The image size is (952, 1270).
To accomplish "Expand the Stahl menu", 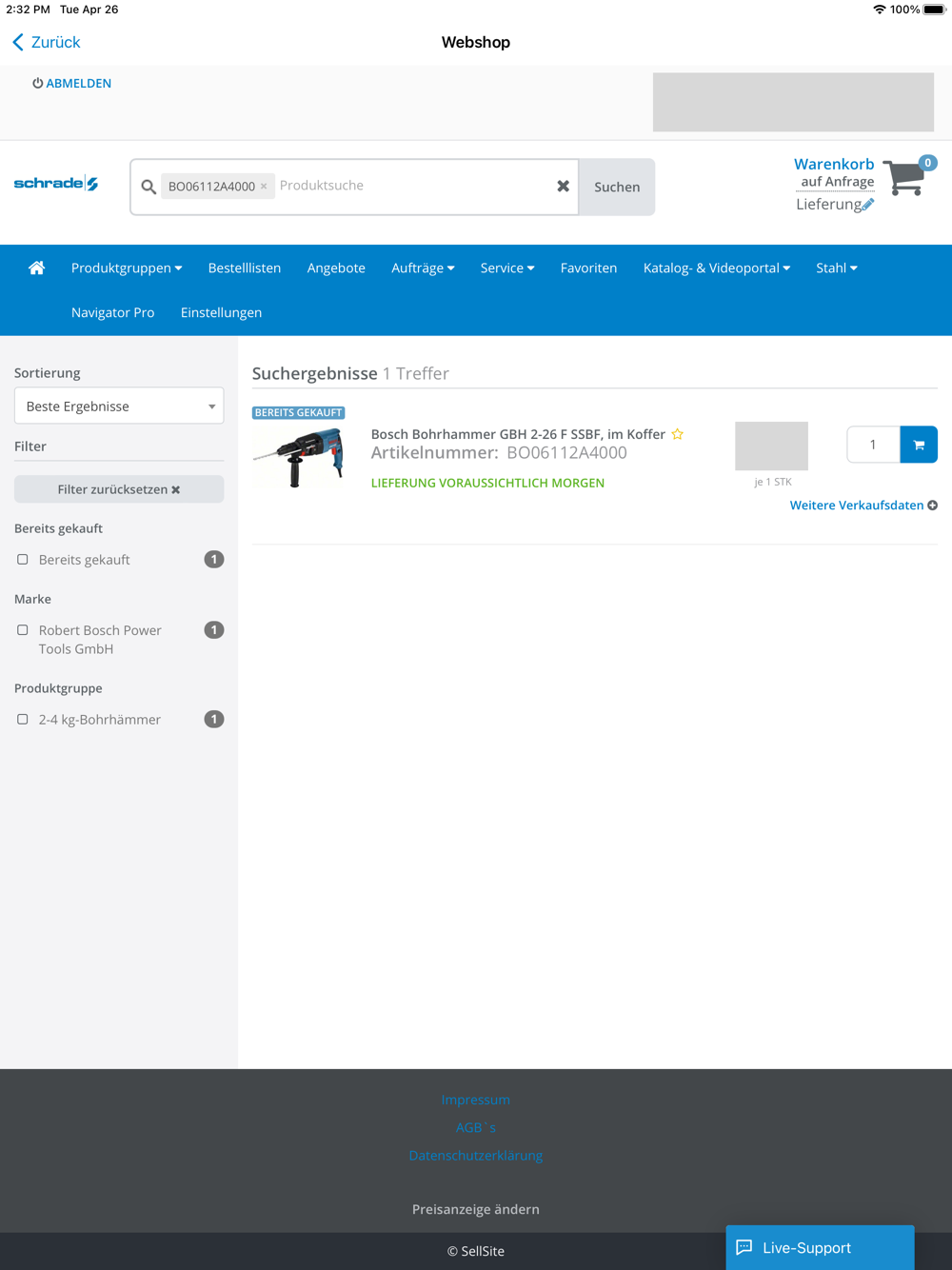I will (837, 268).
